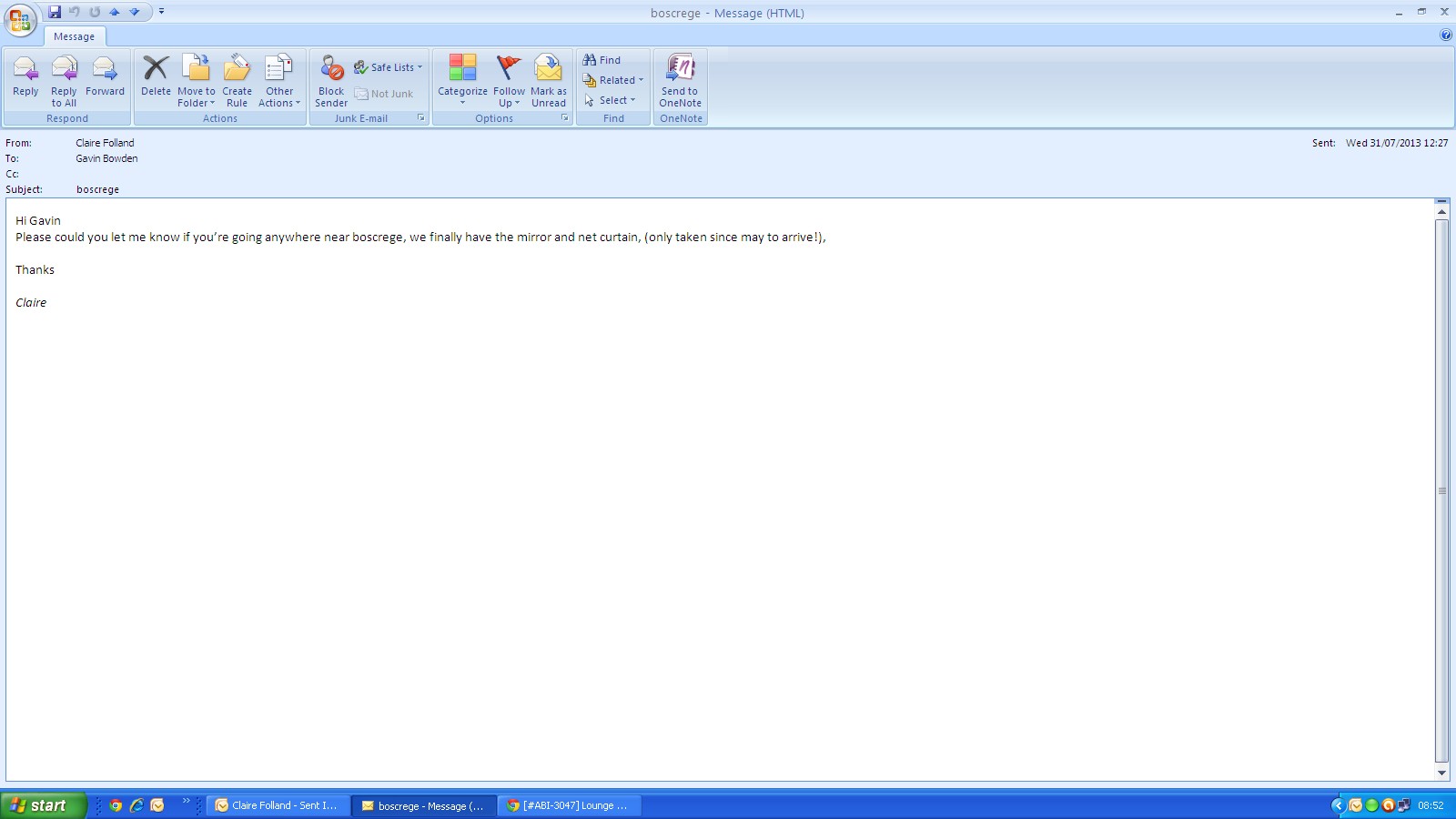This screenshot has width=1456, height=819.
Task: Open the Options group dialog launcher
Action: (x=565, y=118)
